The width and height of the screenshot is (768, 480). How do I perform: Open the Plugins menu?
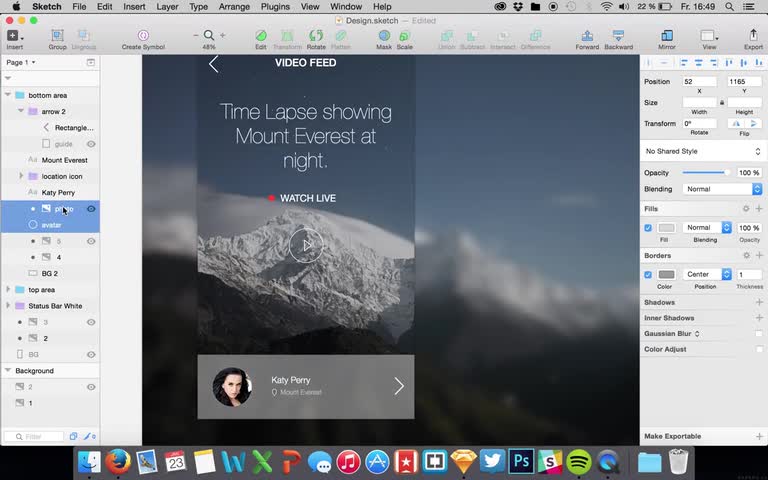(275, 7)
